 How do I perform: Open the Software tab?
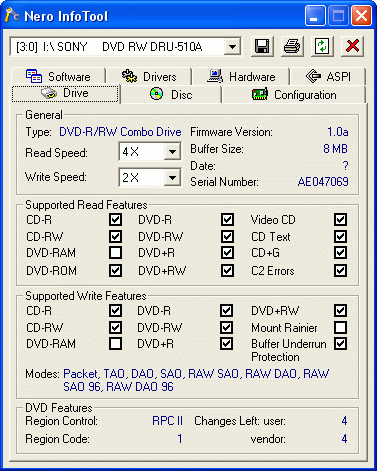[58, 77]
